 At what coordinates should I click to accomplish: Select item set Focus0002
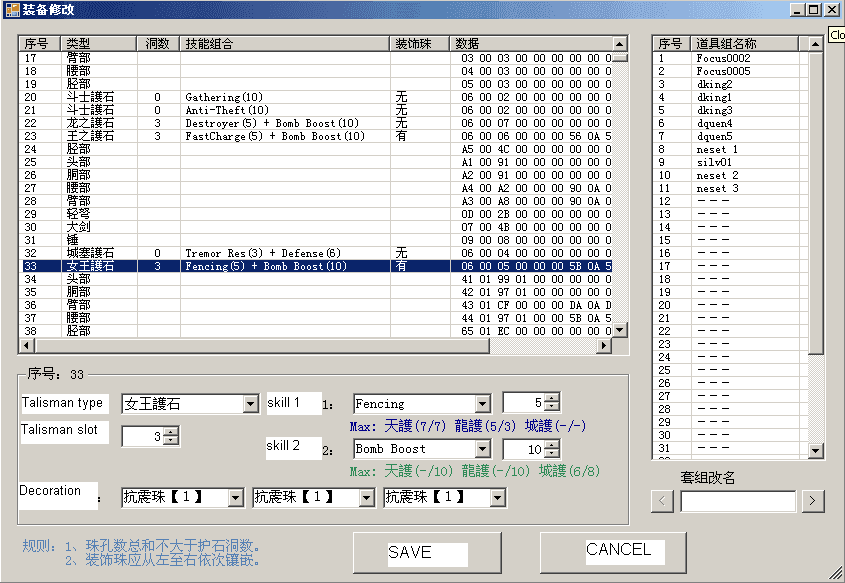pyautogui.click(x=730, y=58)
